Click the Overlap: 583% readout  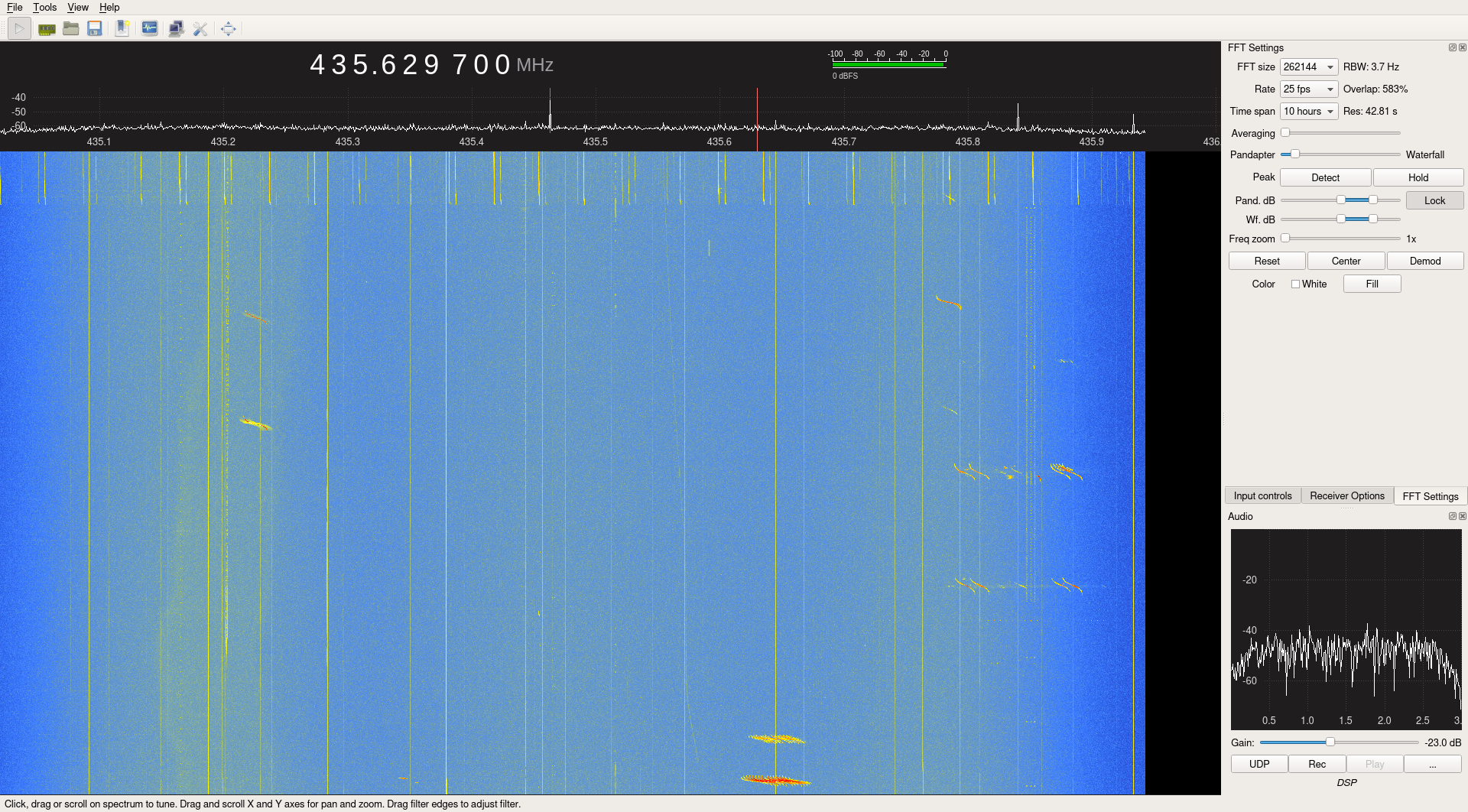1375,89
